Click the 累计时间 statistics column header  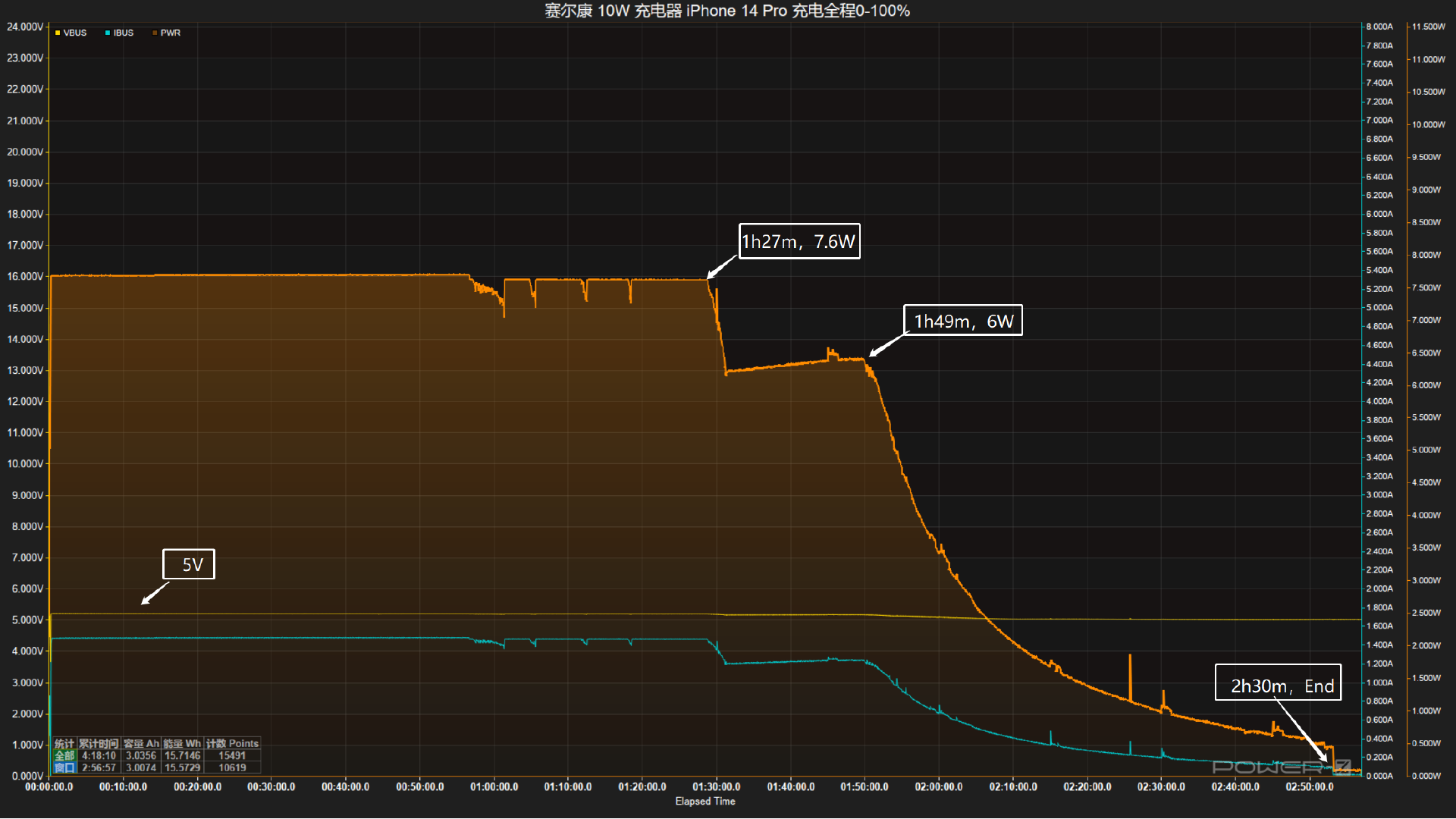99,743
